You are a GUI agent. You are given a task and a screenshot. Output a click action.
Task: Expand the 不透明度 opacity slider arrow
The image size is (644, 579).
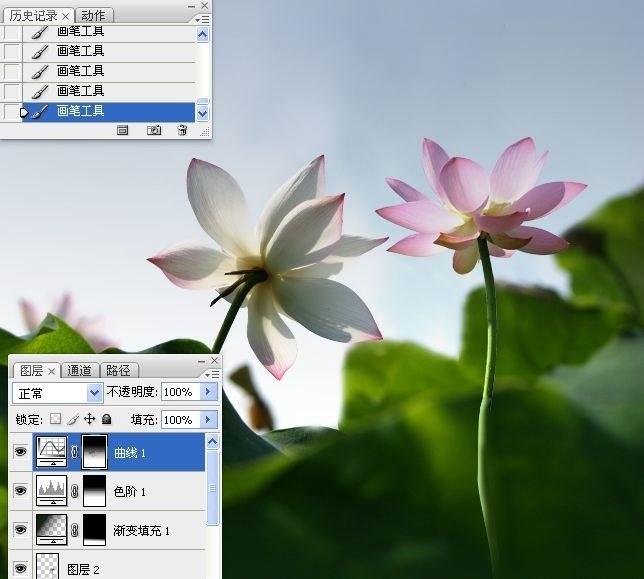click(208, 392)
